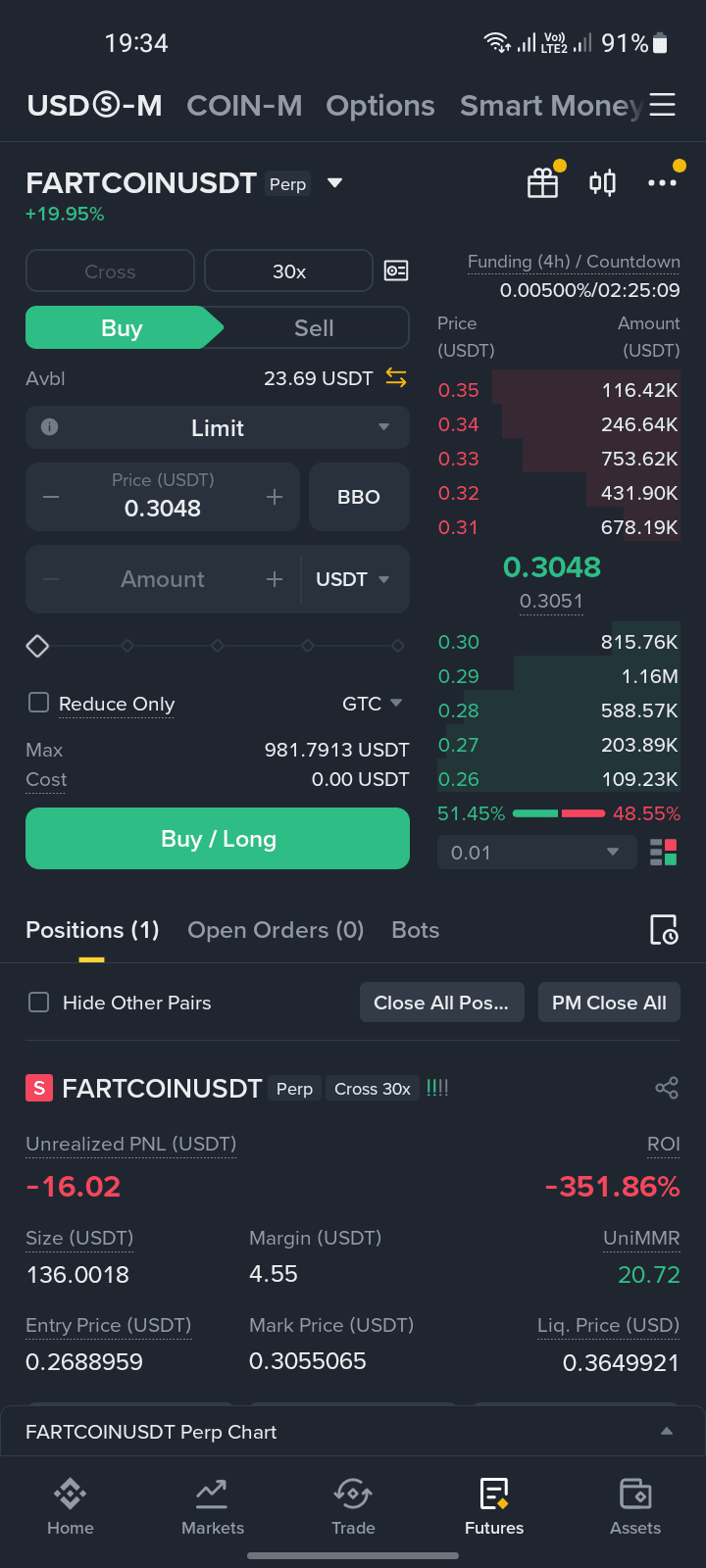This screenshot has width=706, height=1568.
Task: Set the amount slider to its last point
Action: click(x=398, y=646)
